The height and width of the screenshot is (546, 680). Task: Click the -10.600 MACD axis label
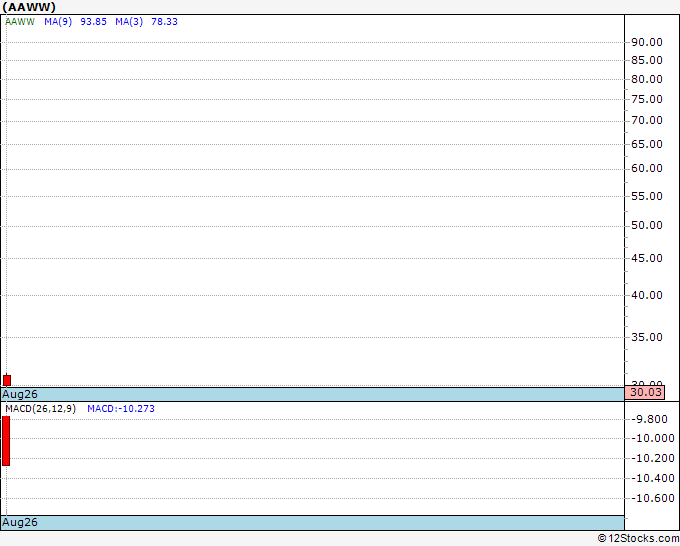point(652,498)
